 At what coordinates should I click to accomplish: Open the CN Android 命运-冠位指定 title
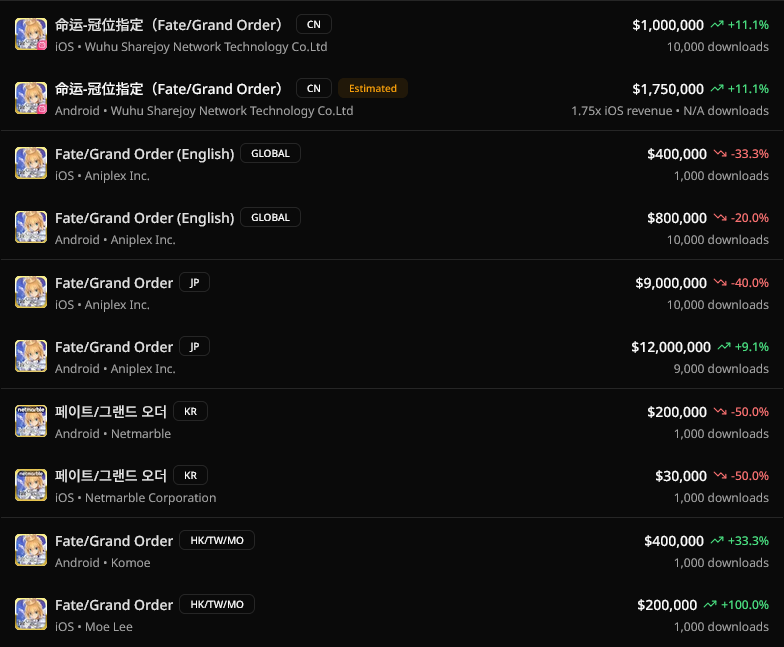coord(170,88)
